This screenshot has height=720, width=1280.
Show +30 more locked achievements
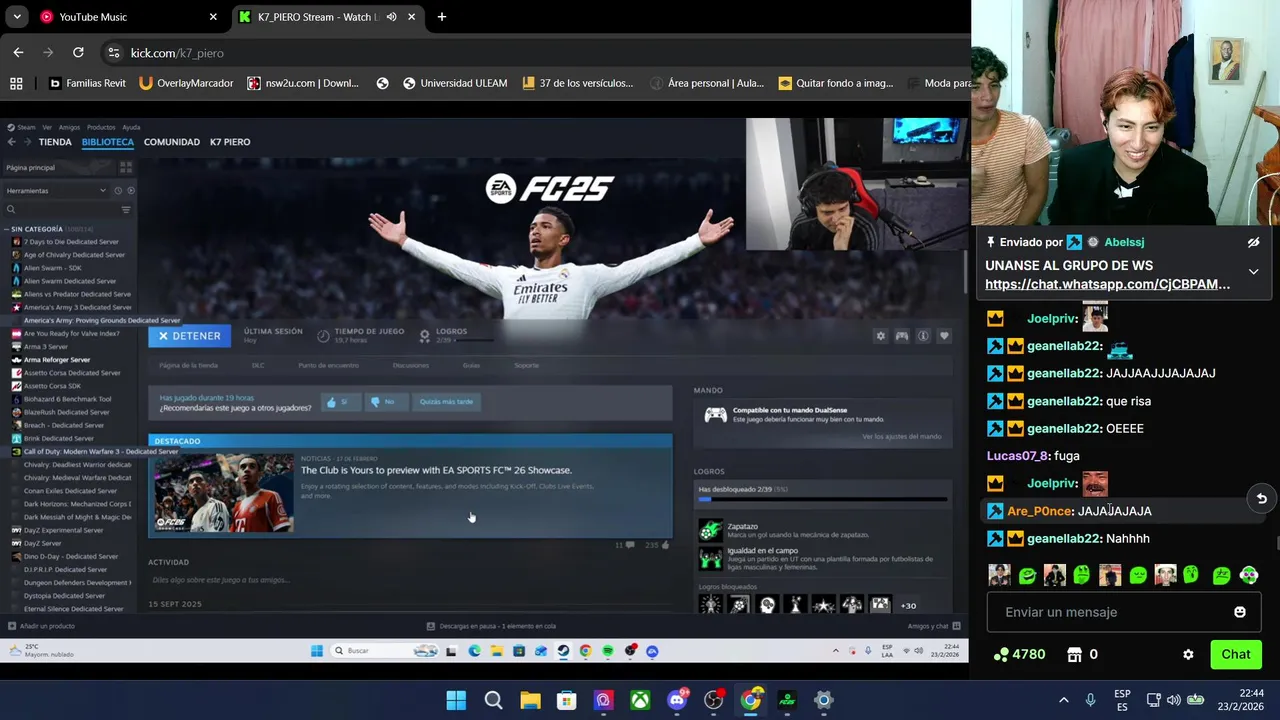click(908, 605)
